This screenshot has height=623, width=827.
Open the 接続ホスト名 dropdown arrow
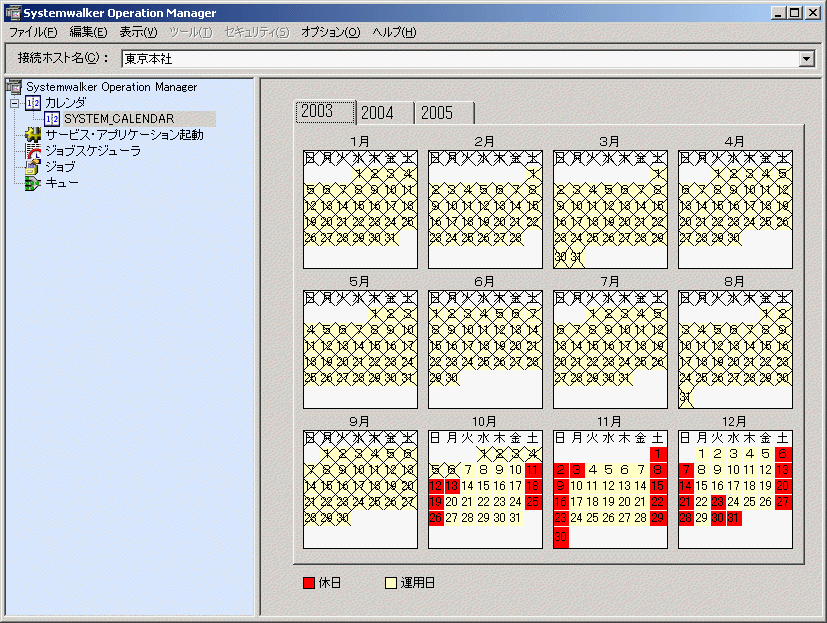(806, 59)
